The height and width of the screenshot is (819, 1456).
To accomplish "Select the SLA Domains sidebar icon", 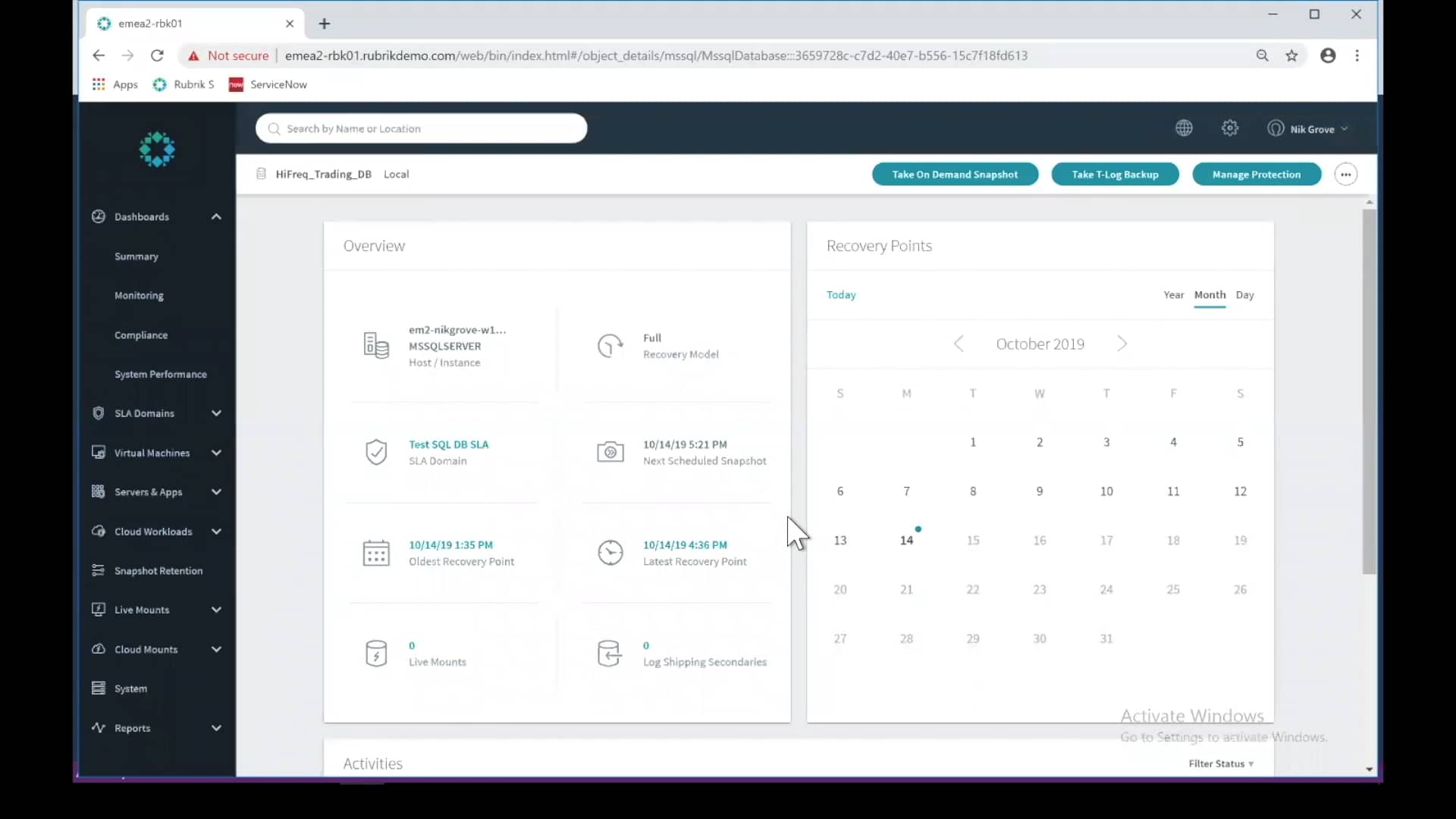I will [x=98, y=413].
